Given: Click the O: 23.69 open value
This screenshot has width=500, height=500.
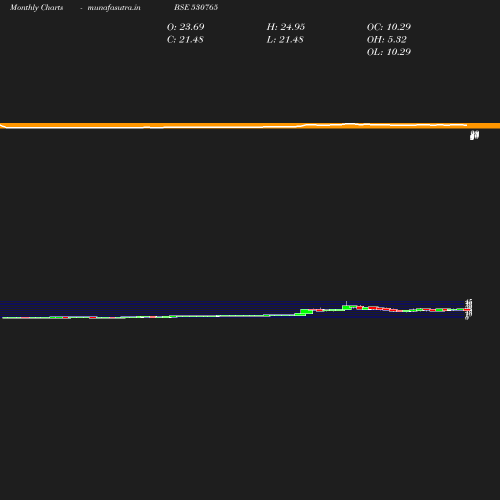Looking at the screenshot, I should tap(185, 27).
